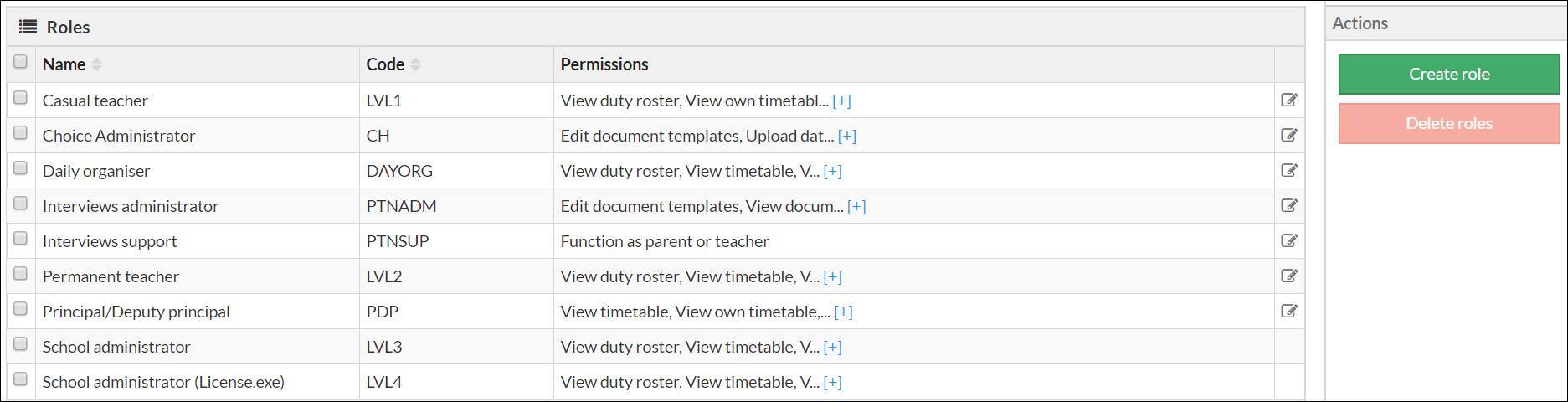This screenshot has height=402, width=1568.
Task: Click the Create role button
Action: [x=1448, y=75]
